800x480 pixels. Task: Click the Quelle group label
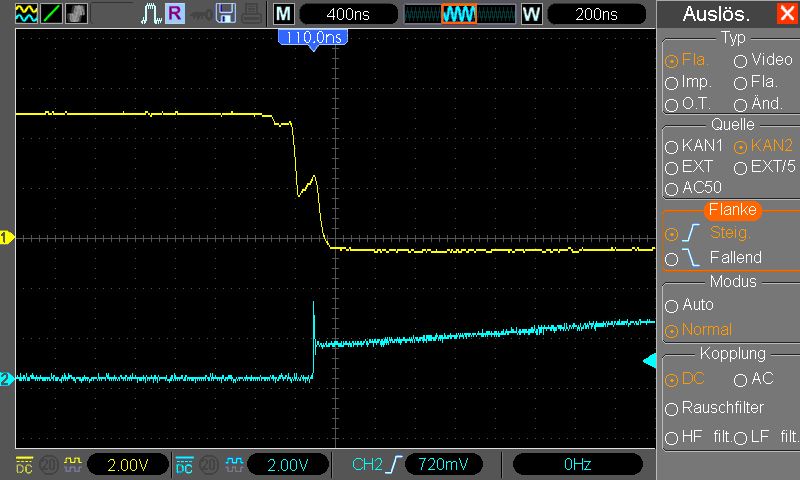(x=733, y=124)
